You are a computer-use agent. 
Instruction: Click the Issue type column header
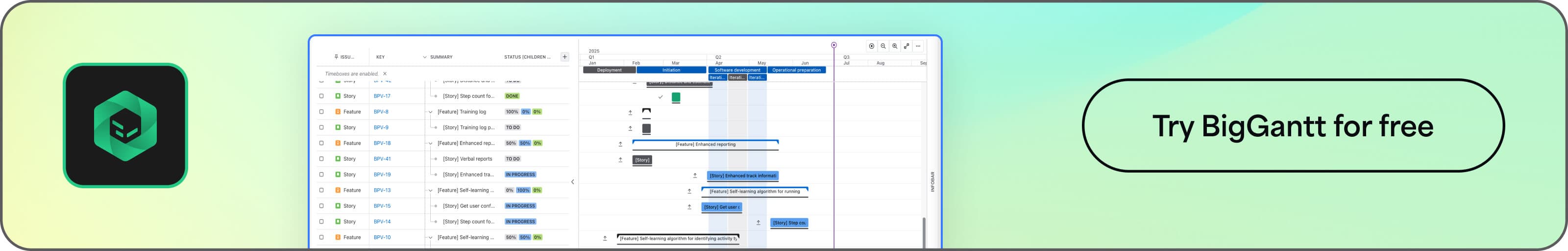344,57
